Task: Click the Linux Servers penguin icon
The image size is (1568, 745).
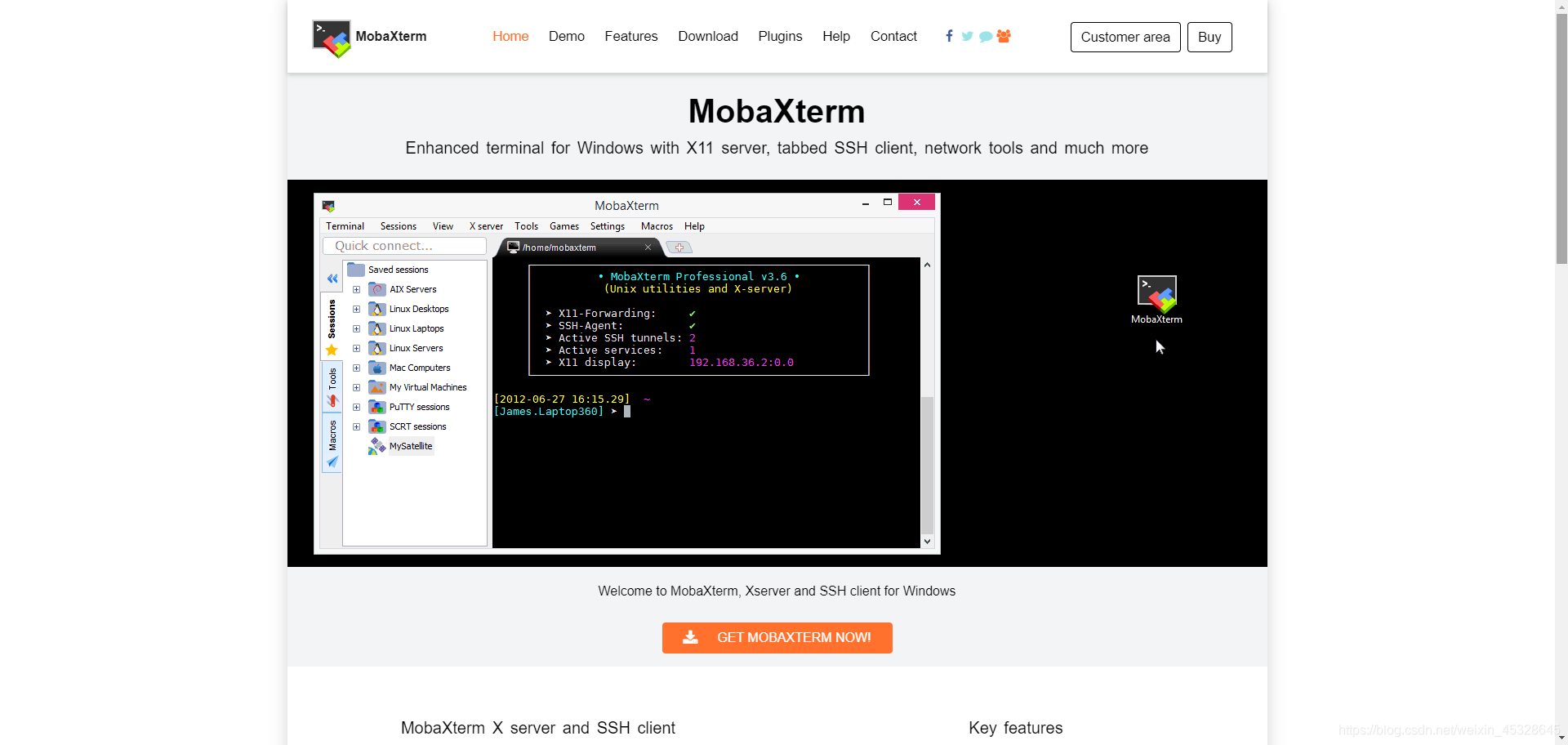Action: pos(377,348)
